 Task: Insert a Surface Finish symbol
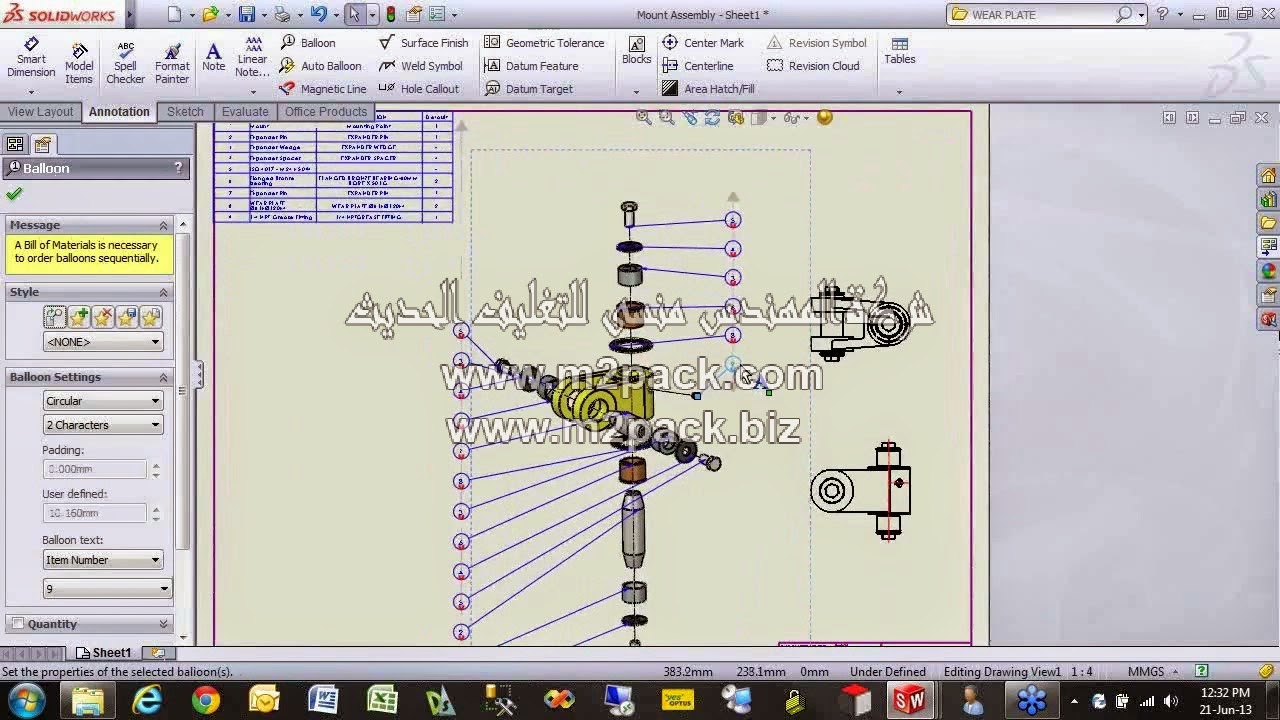coord(424,43)
